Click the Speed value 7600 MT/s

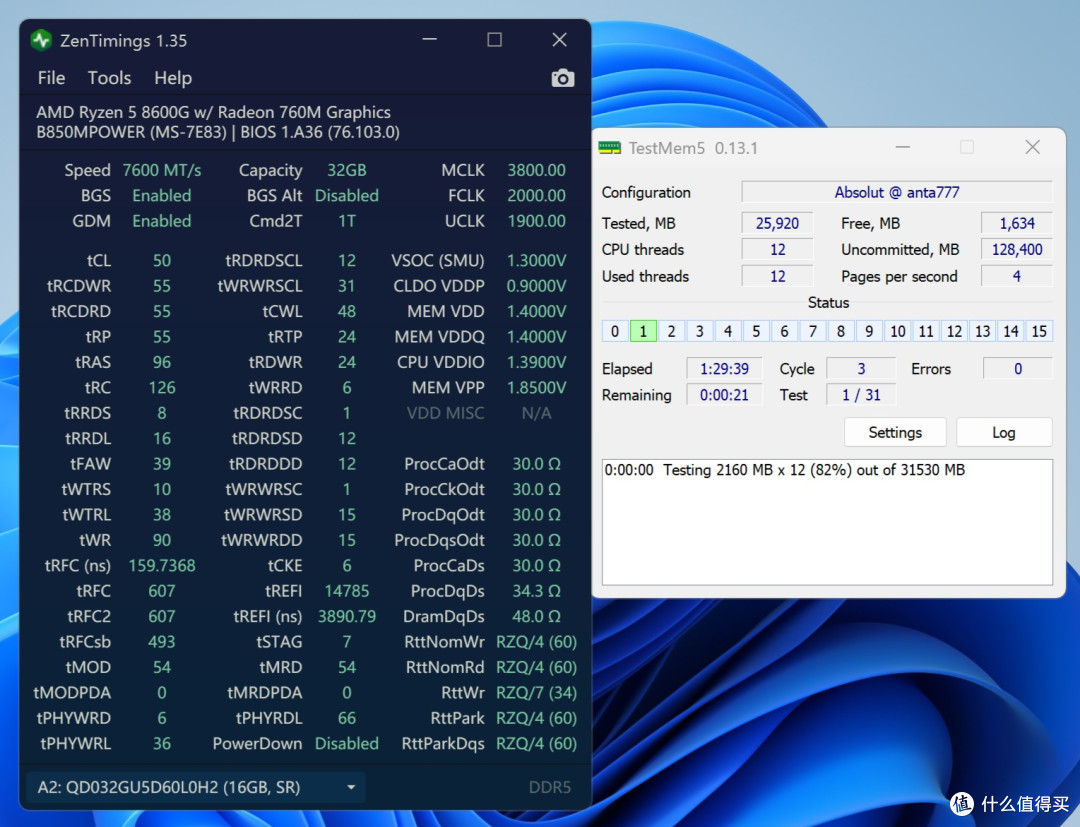click(162, 170)
